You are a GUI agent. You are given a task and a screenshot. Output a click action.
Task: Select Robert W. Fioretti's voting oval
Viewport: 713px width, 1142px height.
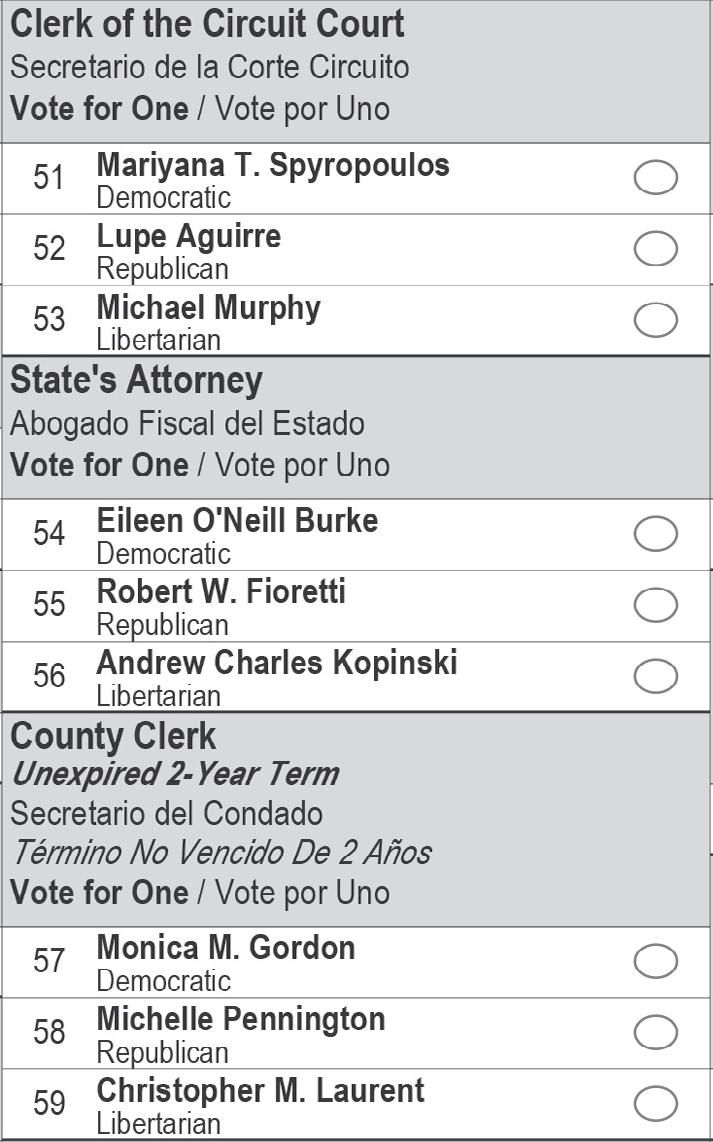(x=655, y=605)
